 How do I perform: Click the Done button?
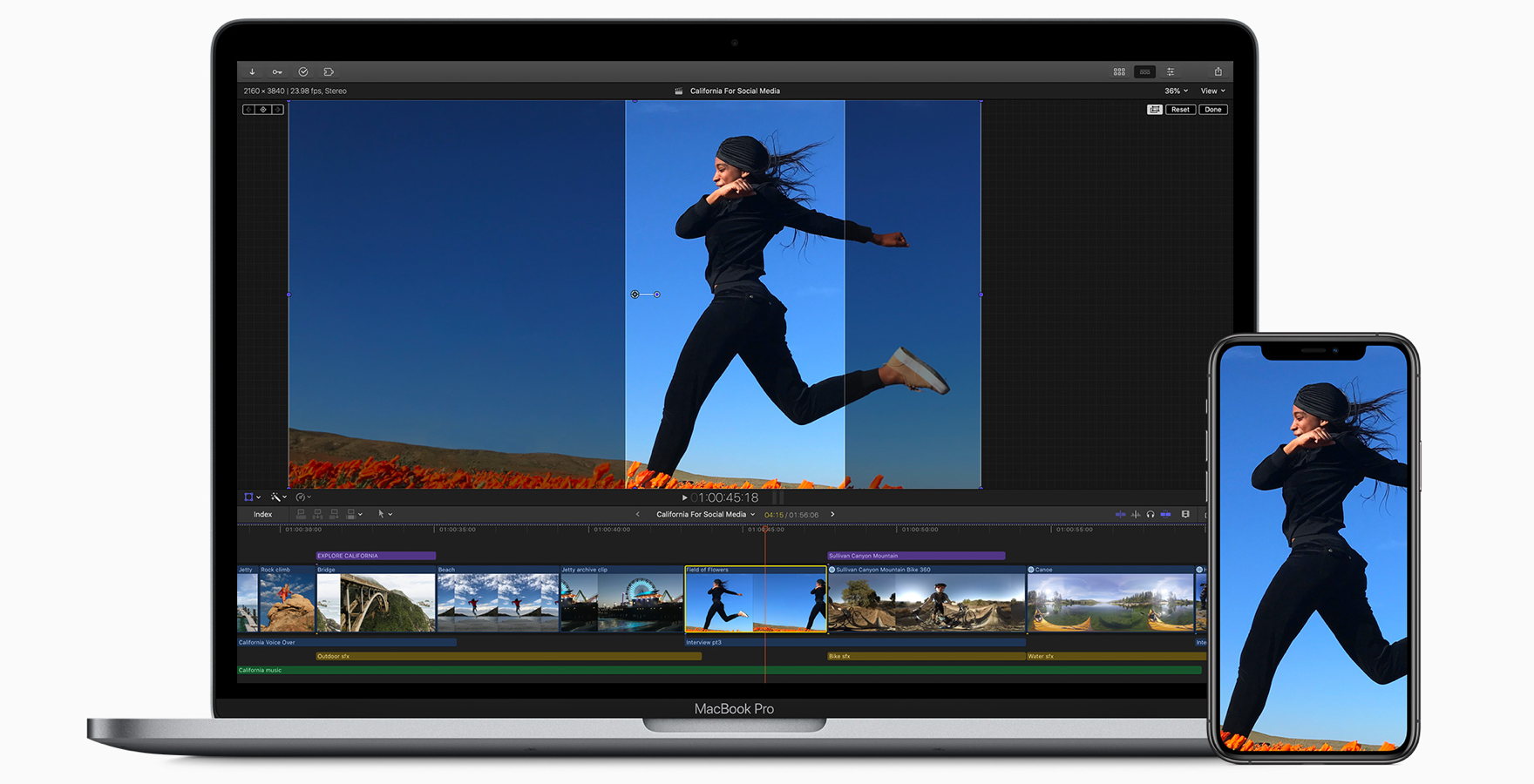pyautogui.click(x=1212, y=110)
